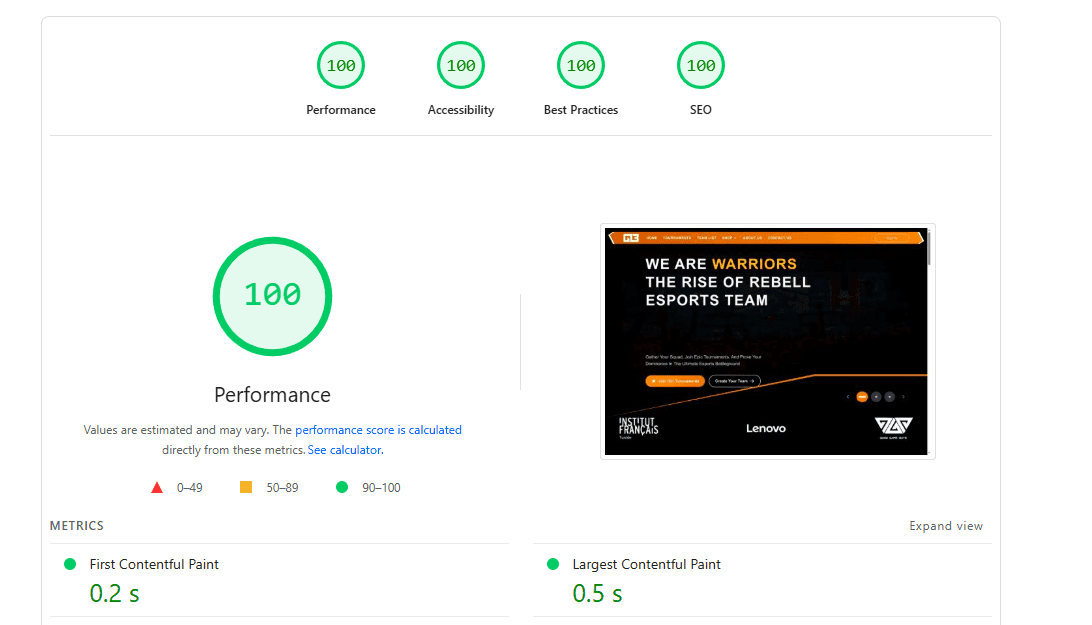Image resolution: width=1092 pixels, height=625 pixels.
Task: Click the SEO score gauge
Action: click(701, 65)
